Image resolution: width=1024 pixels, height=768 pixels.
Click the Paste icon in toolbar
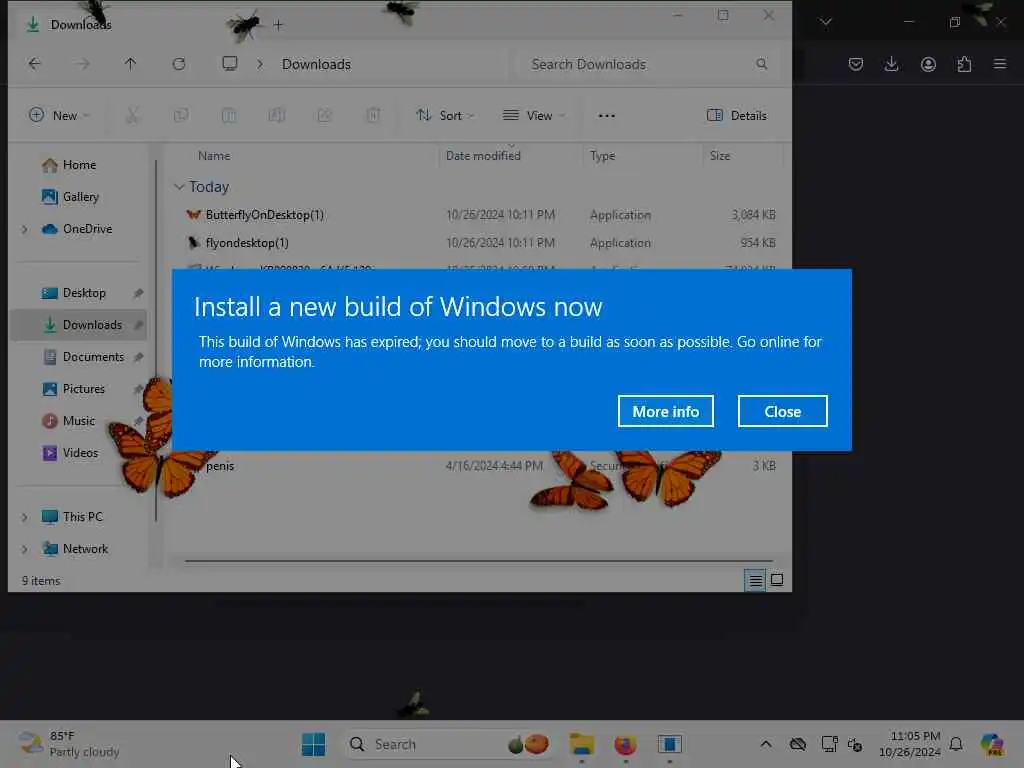click(x=229, y=116)
